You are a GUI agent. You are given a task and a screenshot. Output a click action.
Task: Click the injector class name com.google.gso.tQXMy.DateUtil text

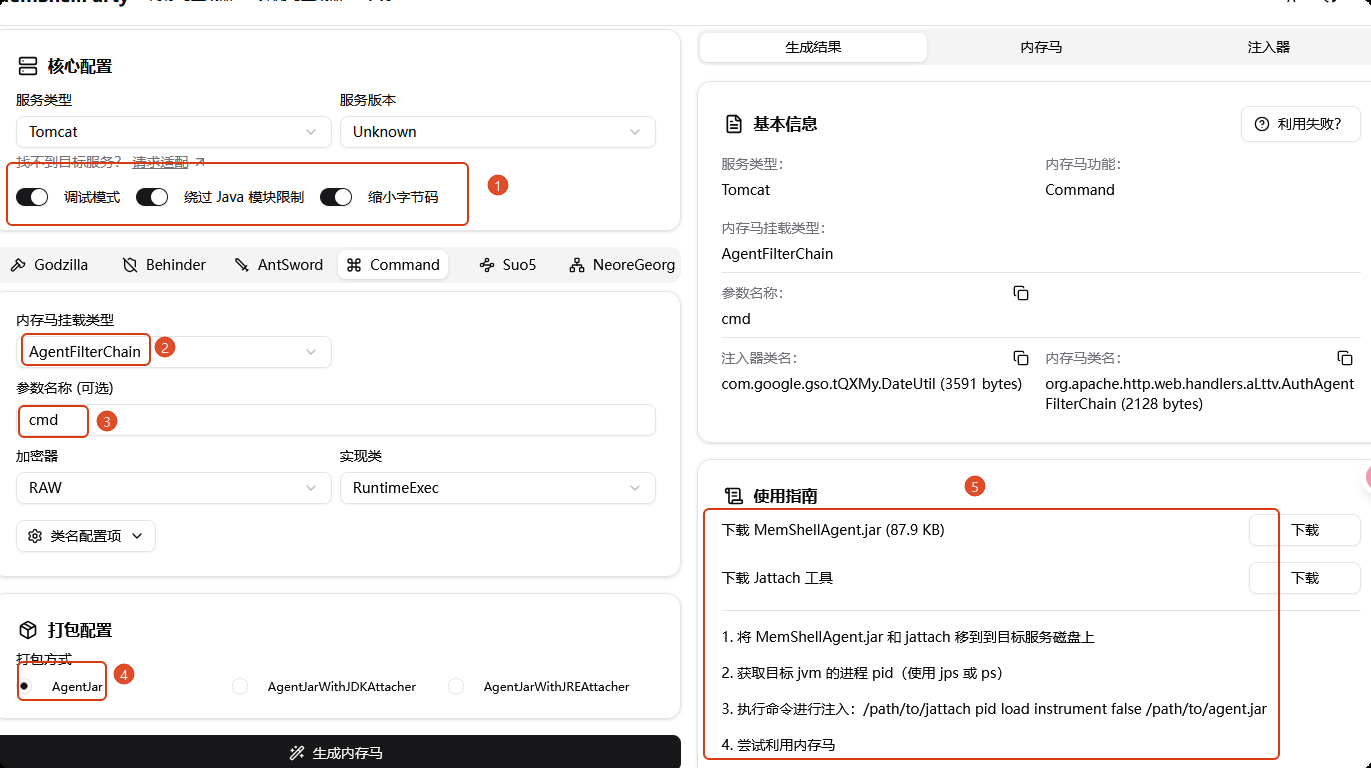click(872, 384)
